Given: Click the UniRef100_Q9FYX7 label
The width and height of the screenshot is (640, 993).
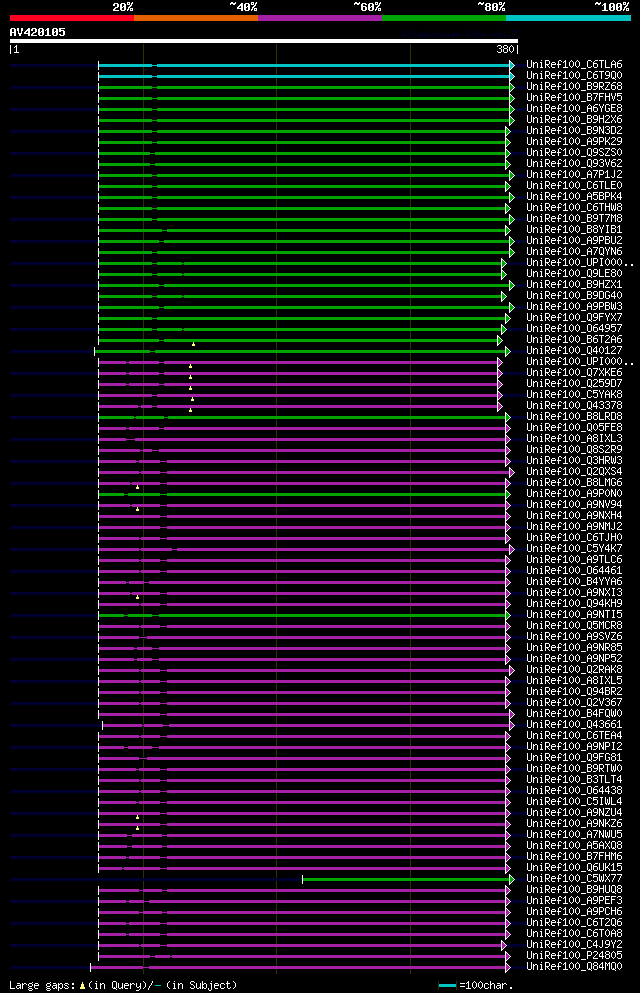Looking at the screenshot, I should (574, 317).
